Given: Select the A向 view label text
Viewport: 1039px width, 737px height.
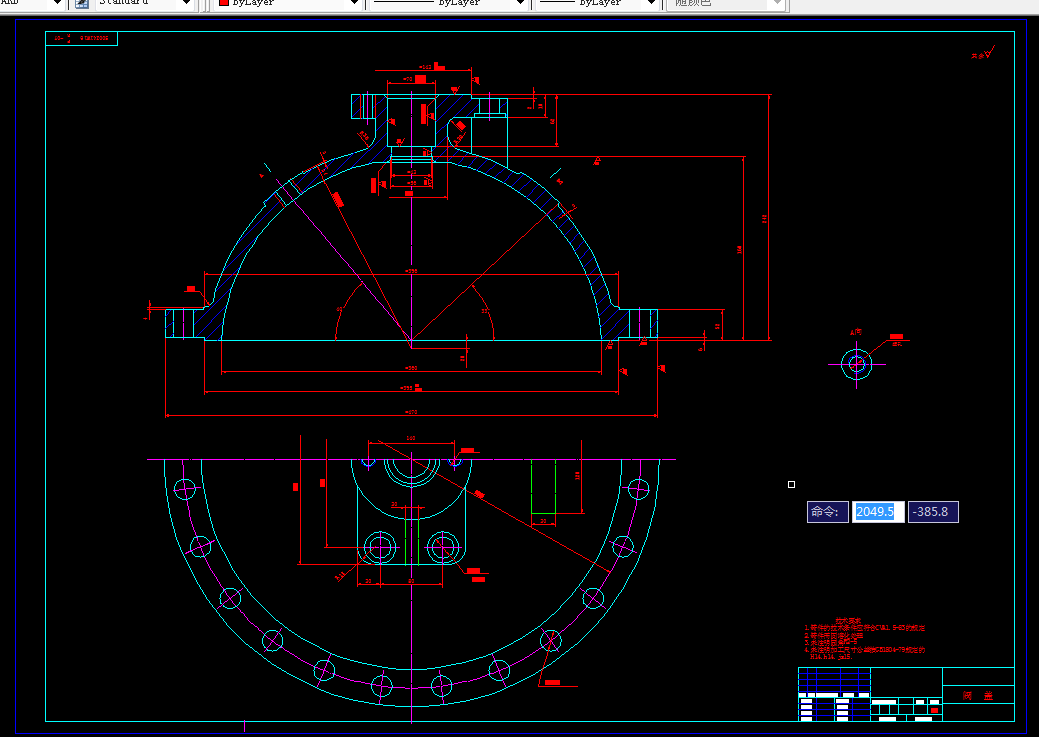Looking at the screenshot, I should click(855, 333).
